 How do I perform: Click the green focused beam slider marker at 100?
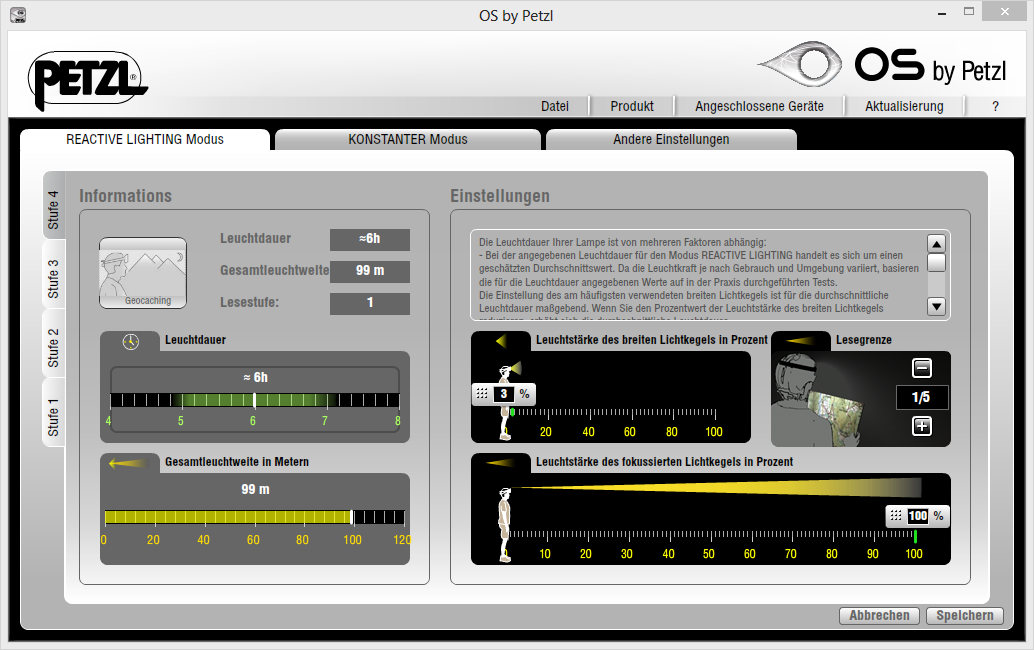[915, 535]
